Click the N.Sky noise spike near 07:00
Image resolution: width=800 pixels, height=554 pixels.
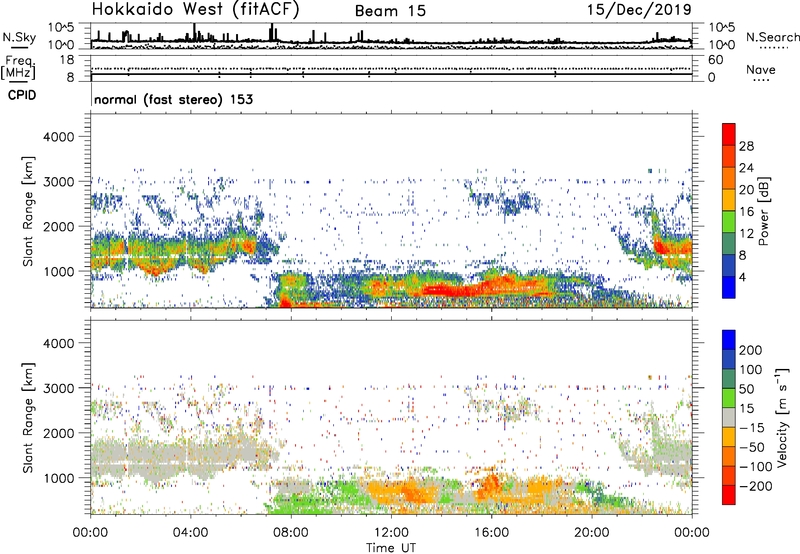click(x=272, y=33)
